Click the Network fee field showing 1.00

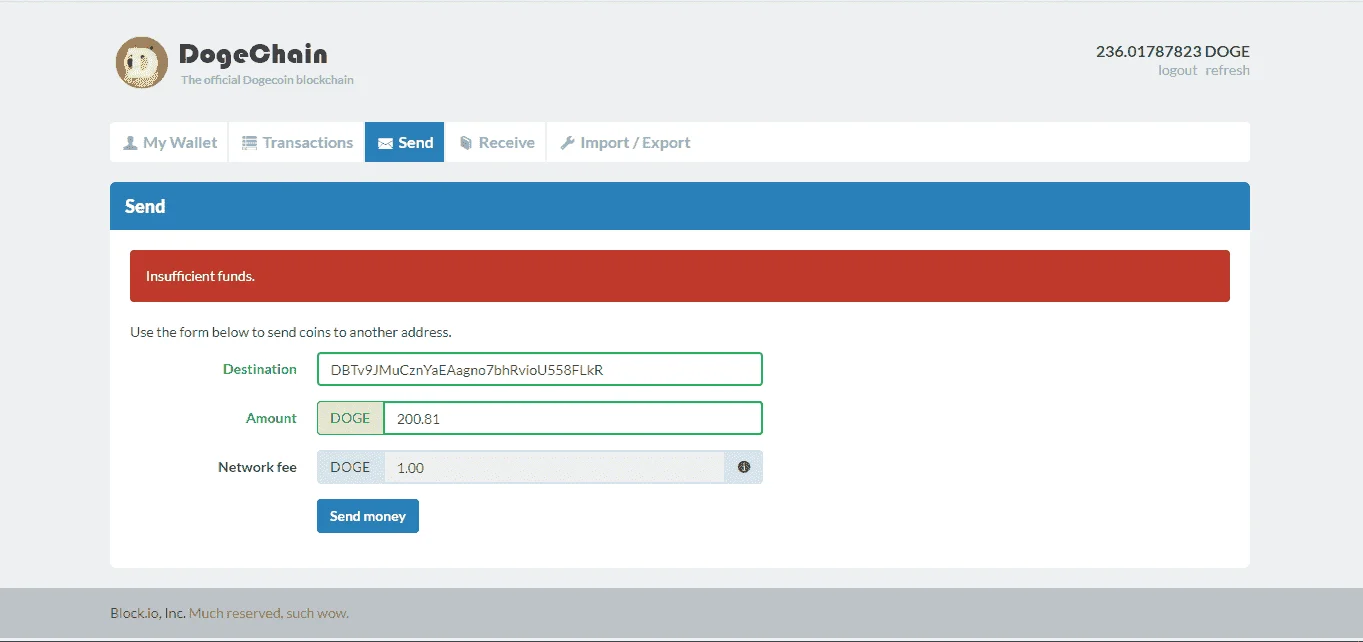[554, 467]
